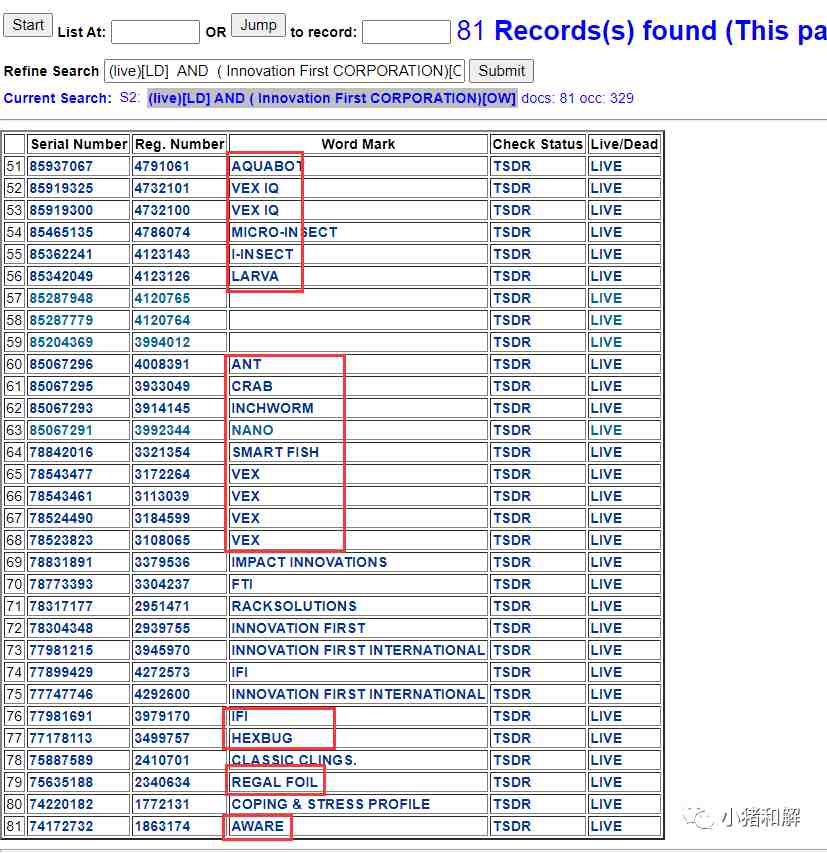The width and height of the screenshot is (827, 853).
Task: Click the Jump button
Action: click(x=258, y=26)
